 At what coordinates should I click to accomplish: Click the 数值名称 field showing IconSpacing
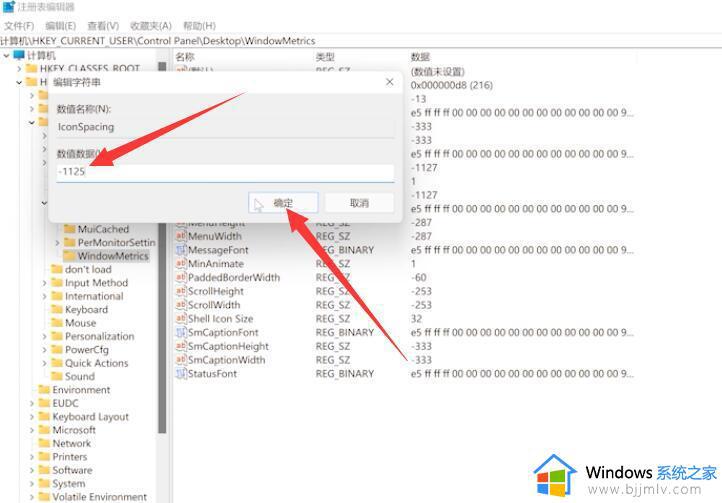coord(225,127)
